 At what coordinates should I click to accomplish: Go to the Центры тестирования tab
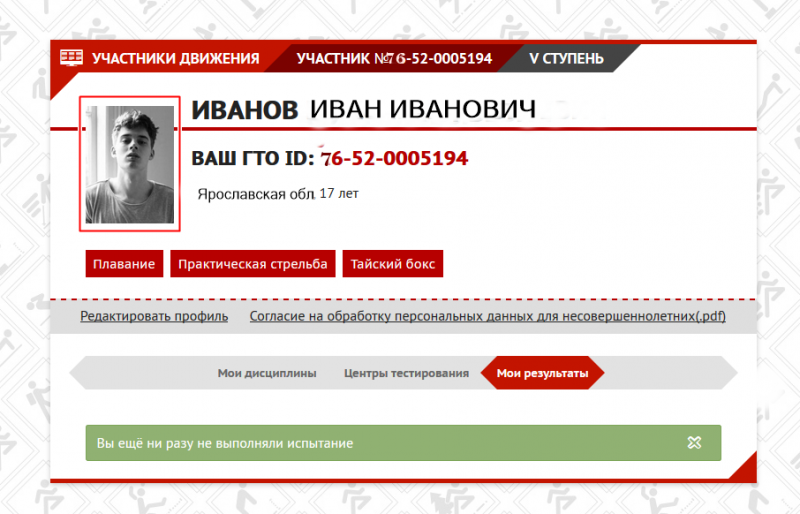tap(406, 373)
